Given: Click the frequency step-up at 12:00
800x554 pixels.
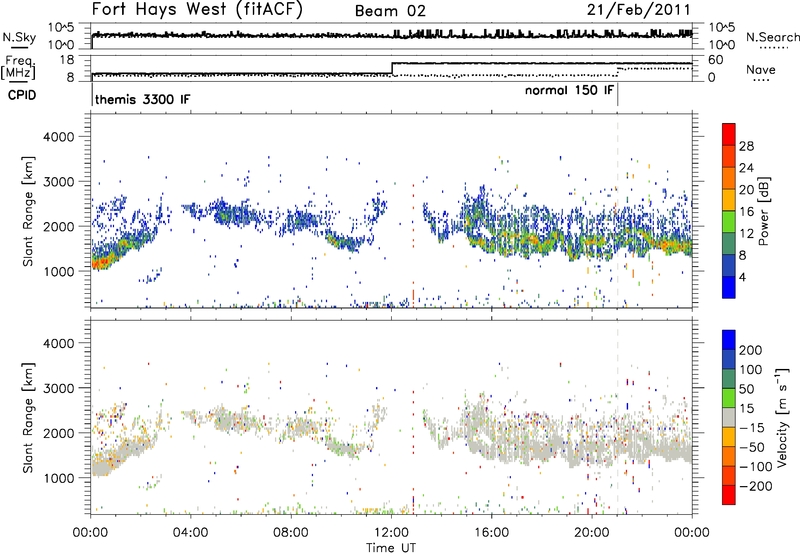Looking at the screenshot, I should coord(392,69).
